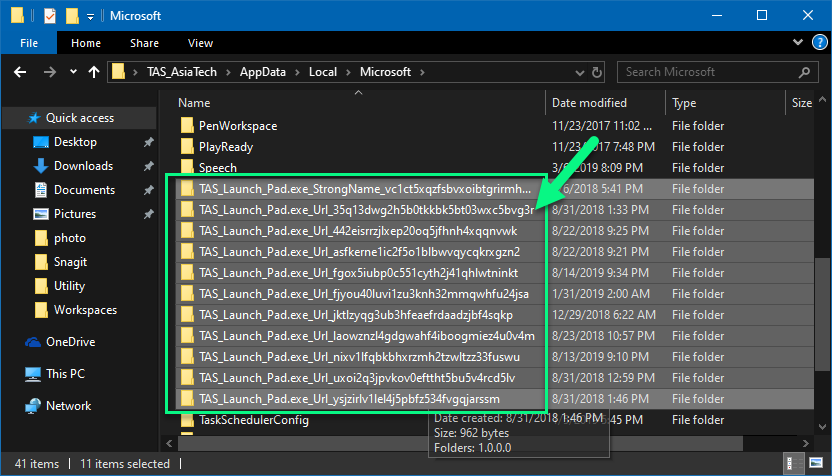Viewport: 832px width, 476px height.
Task: Click AppData in the address path
Action: pos(263,72)
